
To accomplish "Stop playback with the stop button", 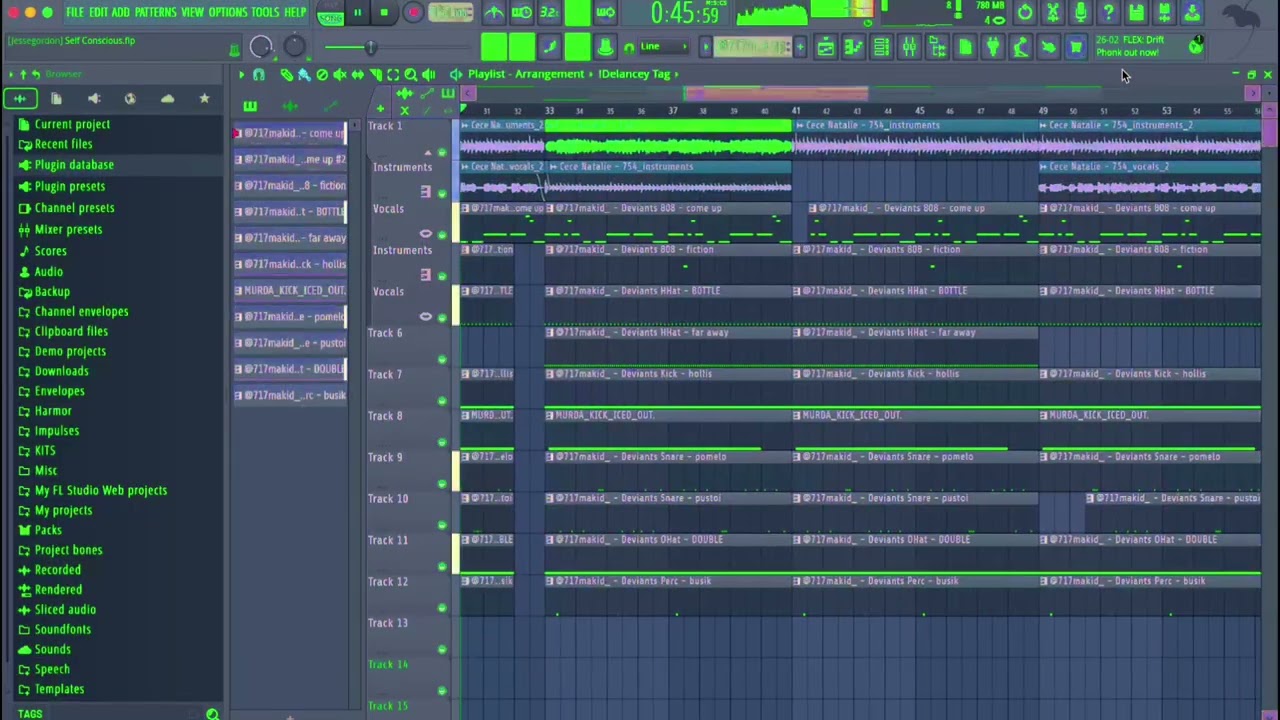I will [384, 13].
